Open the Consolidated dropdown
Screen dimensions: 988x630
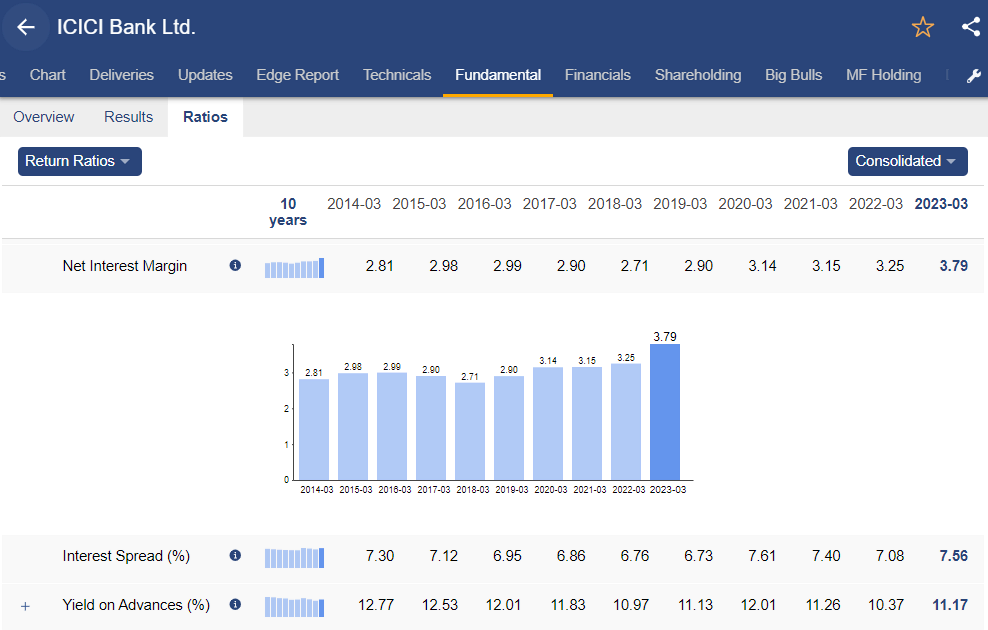[907, 161]
